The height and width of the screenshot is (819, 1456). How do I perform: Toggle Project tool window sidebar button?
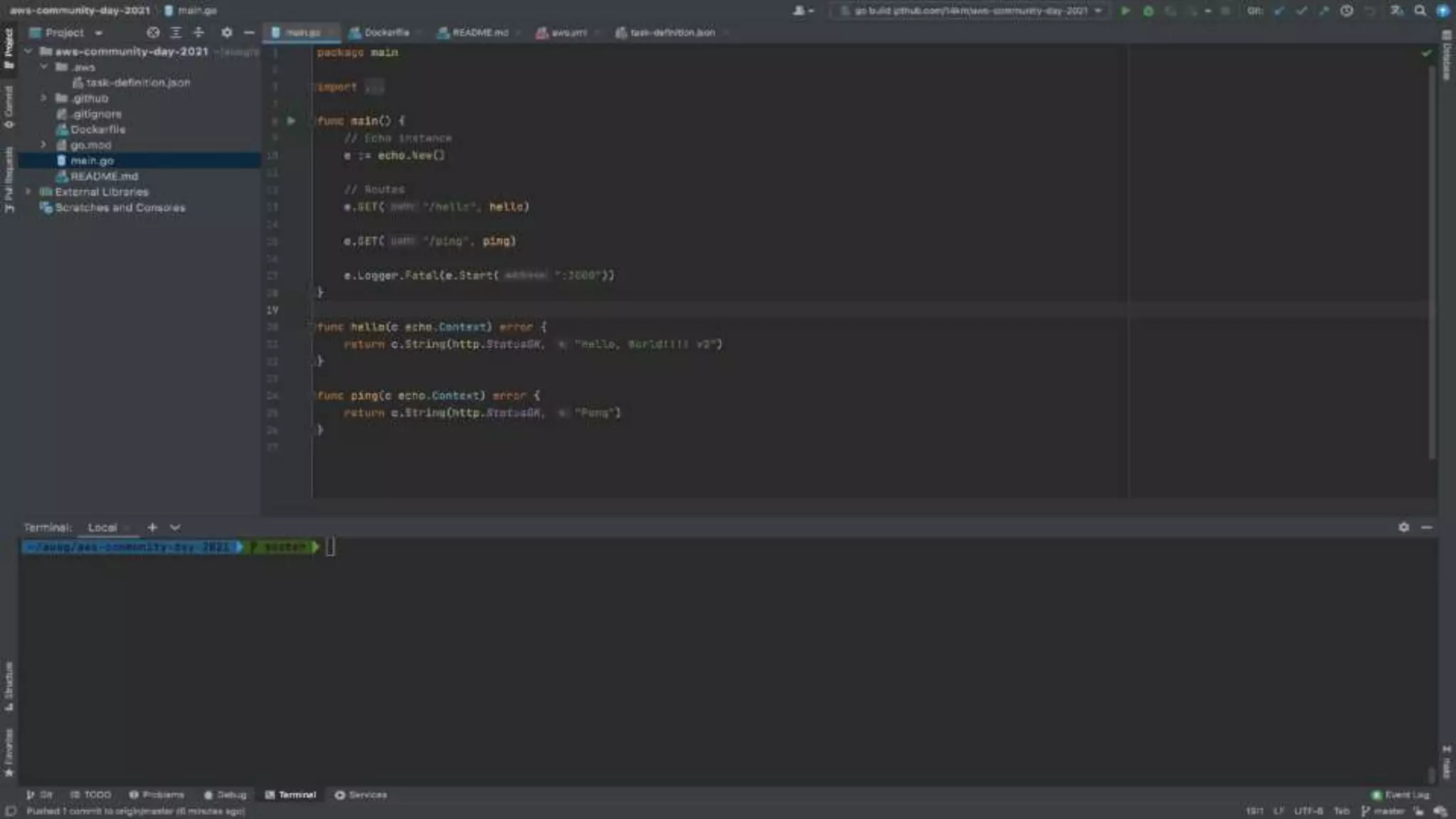(9, 48)
